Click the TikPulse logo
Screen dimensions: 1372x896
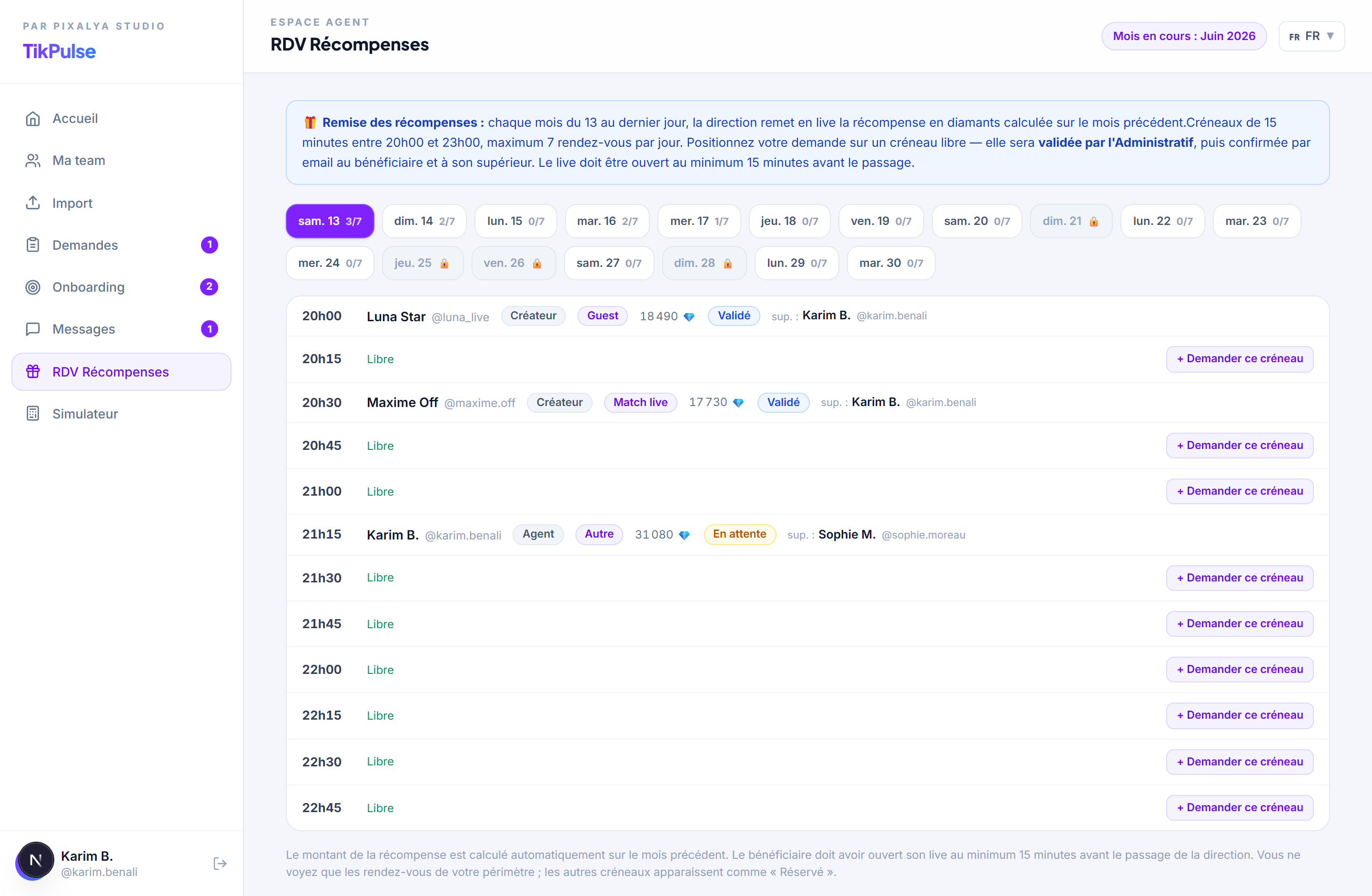coord(60,51)
